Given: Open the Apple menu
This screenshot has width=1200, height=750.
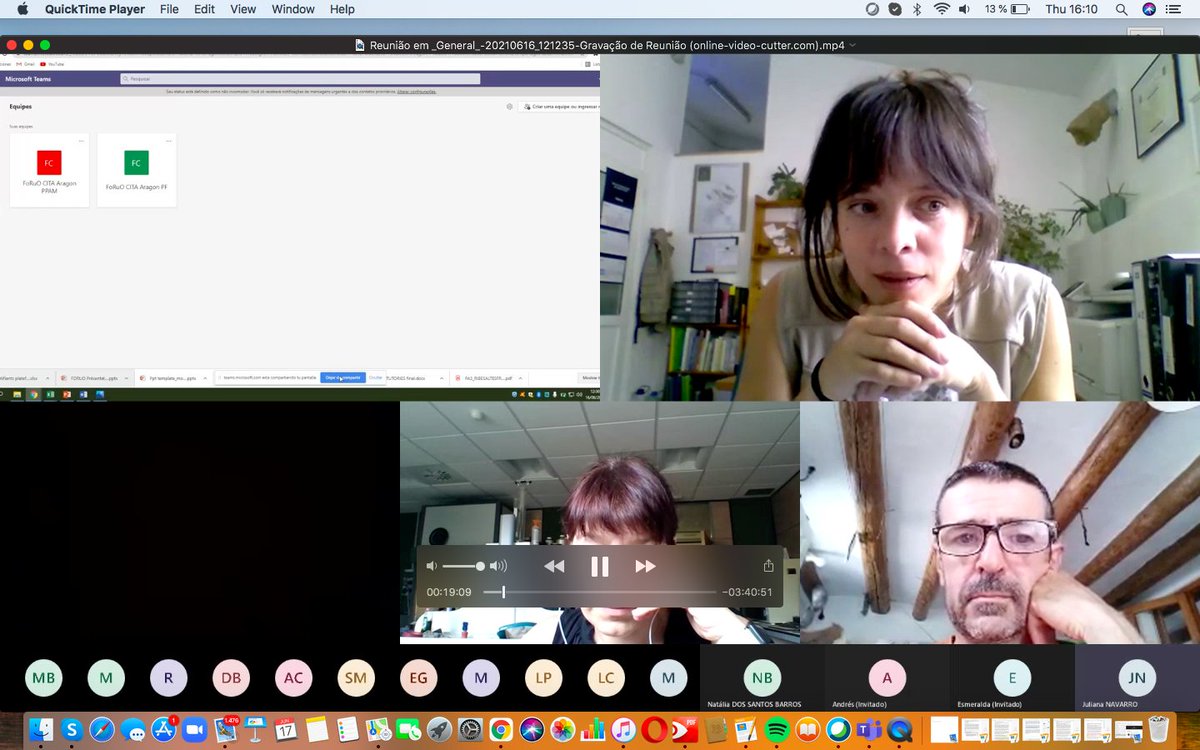Looking at the screenshot, I should [22, 9].
